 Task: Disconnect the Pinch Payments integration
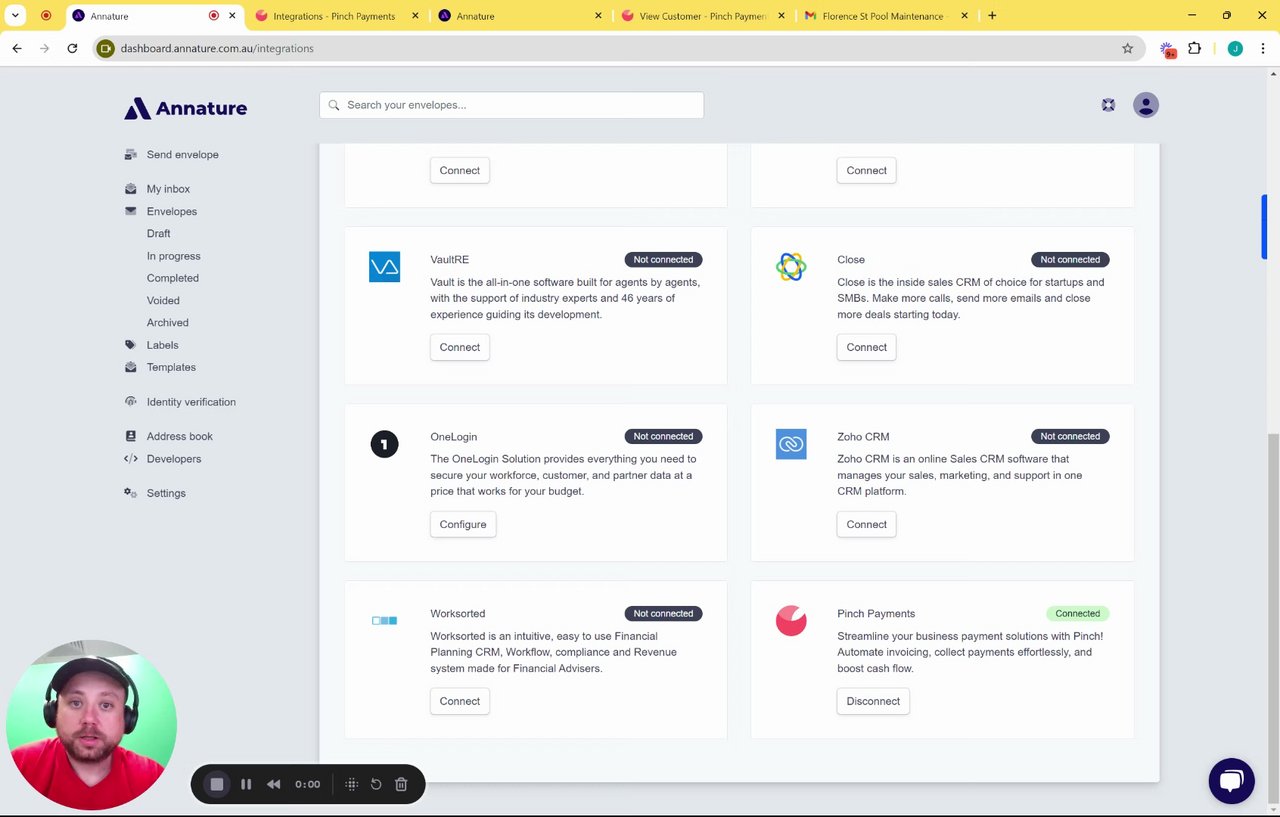[x=873, y=701]
